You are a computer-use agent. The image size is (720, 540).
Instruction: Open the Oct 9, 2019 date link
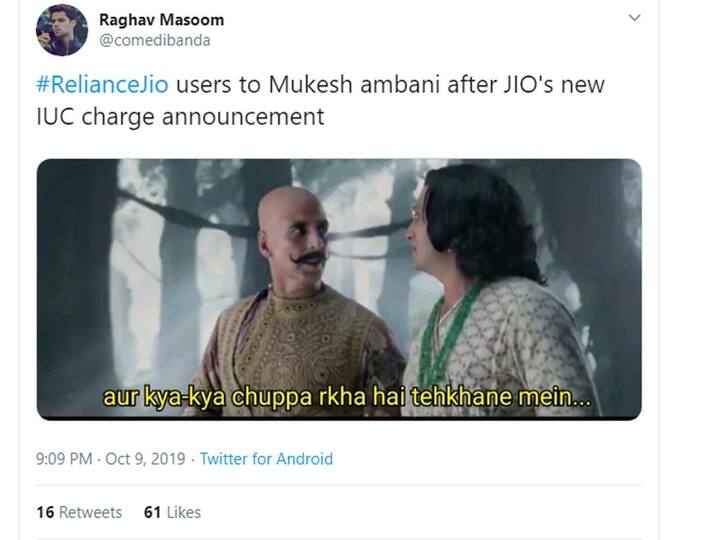pos(145,459)
